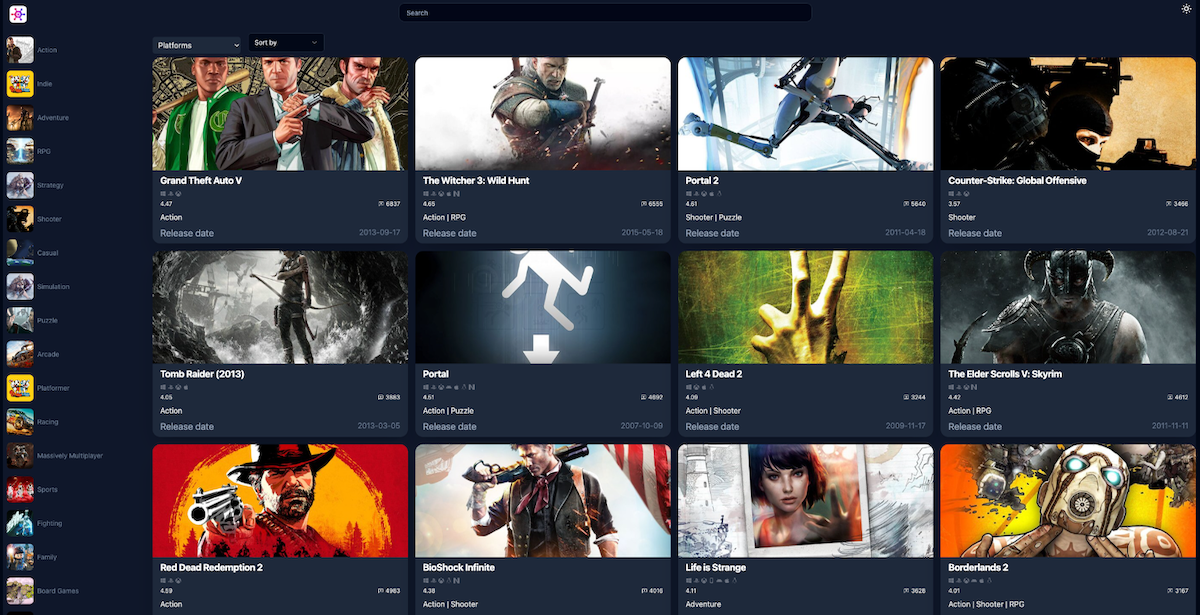
Task: Open the Counter-Strike: Global Offensive cover image
Action: pos(1068,113)
